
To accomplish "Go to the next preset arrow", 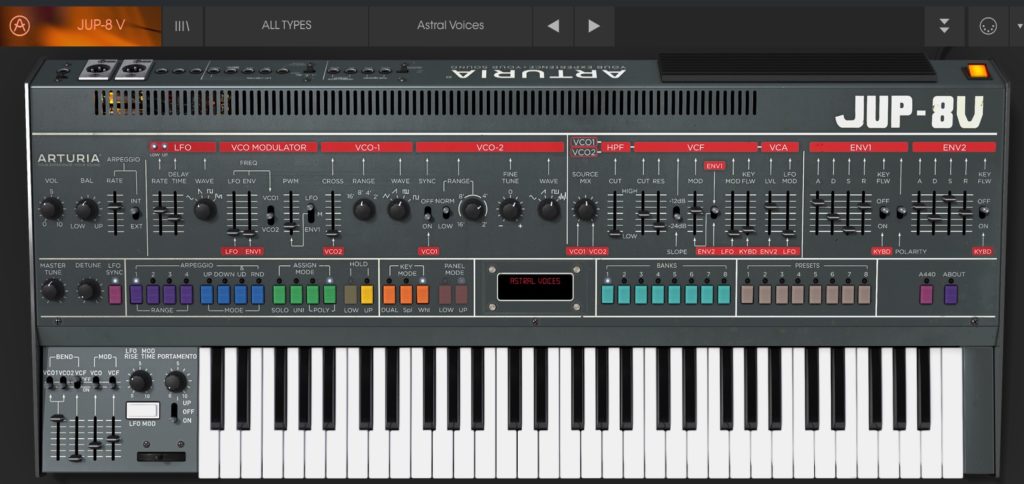I will (594, 26).
